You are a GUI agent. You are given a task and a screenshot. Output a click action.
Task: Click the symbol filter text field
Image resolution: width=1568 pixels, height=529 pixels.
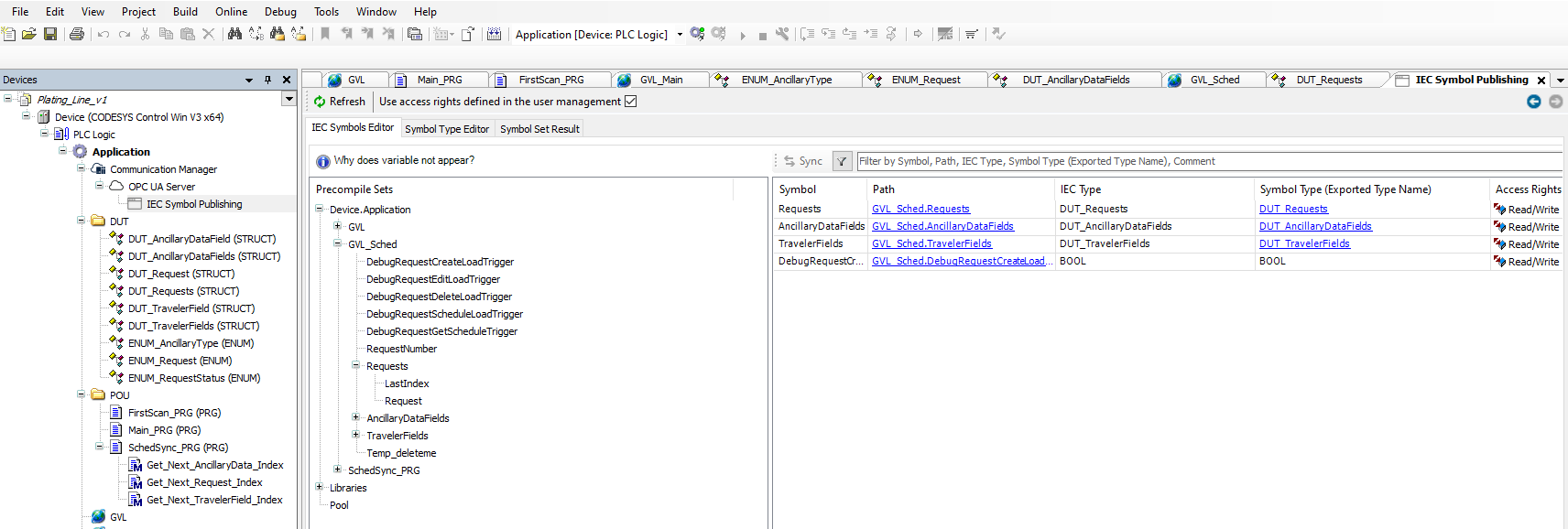(x=1207, y=161)
